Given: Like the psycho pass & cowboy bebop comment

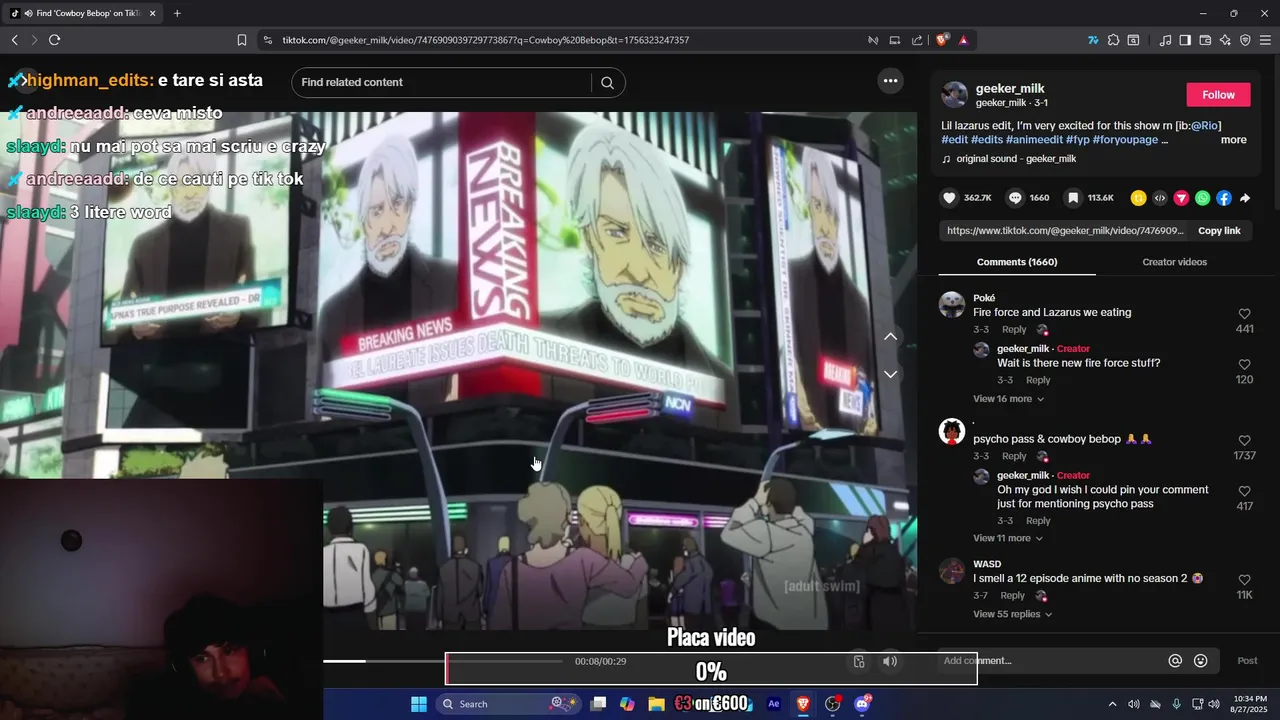Looking at the screenshot, I should (1244, 441).
